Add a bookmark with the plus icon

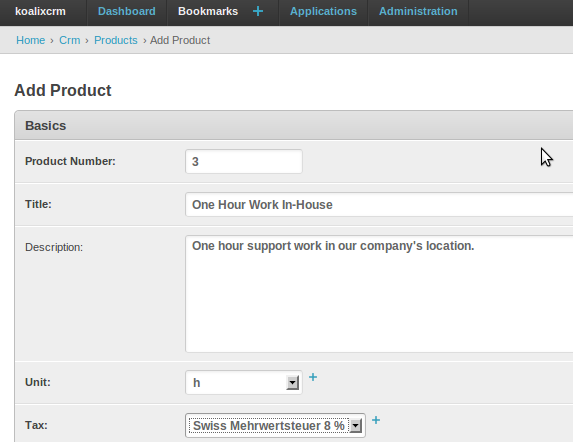coord(258,11)
